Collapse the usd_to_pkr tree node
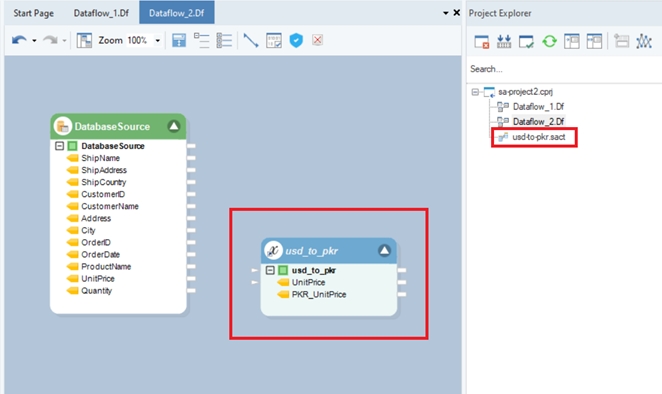This screenshot has height=394, width=662. [x=270, y=270]
